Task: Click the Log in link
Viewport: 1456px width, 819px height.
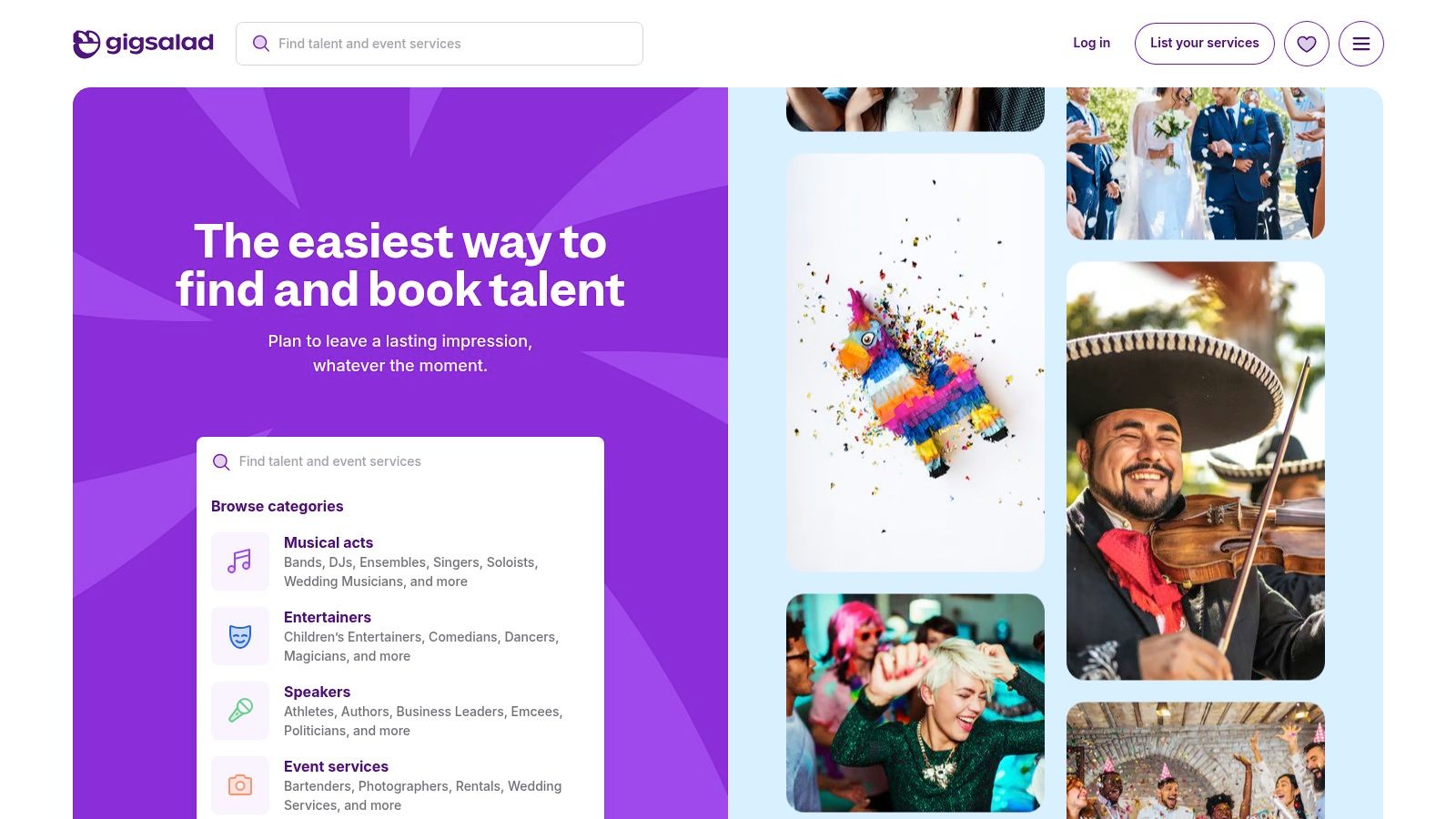Action: tap(1091, 43)
